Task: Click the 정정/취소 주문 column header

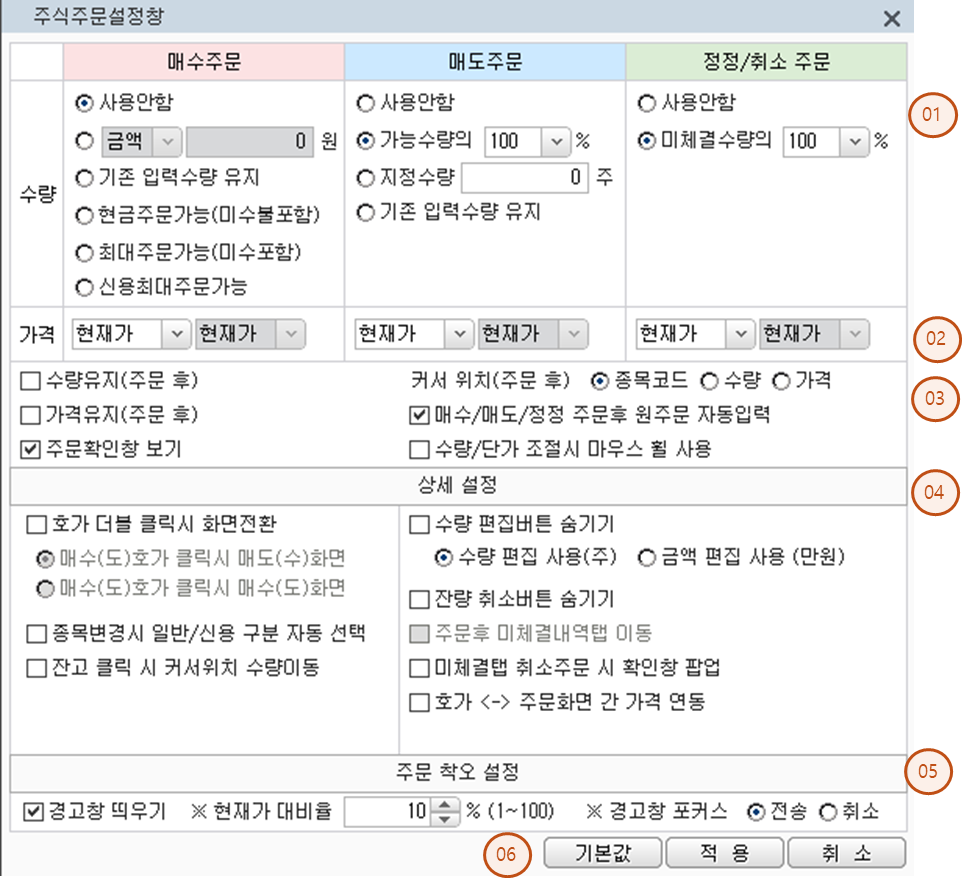Action: point(766,61)
